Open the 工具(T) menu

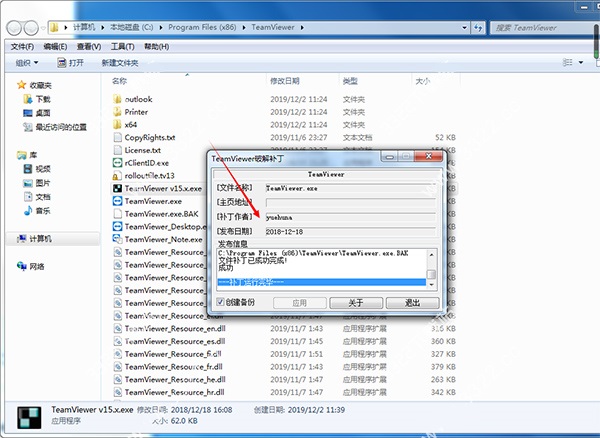pyautogui.click(x=122, y=46)
